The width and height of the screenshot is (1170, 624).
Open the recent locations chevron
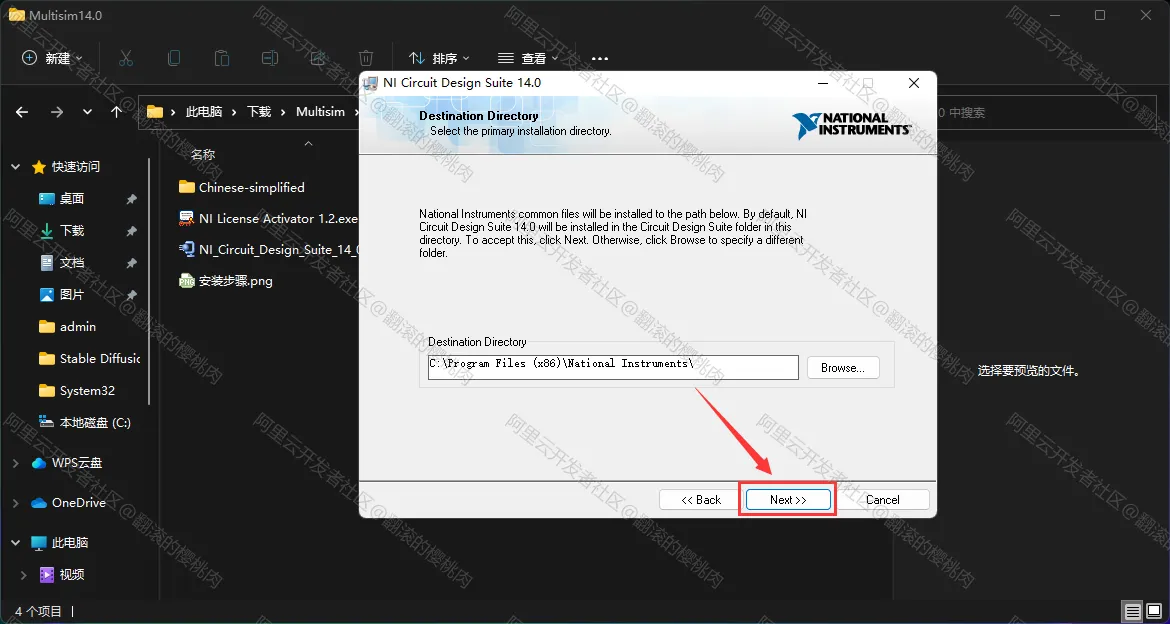[x=87, y=112]
